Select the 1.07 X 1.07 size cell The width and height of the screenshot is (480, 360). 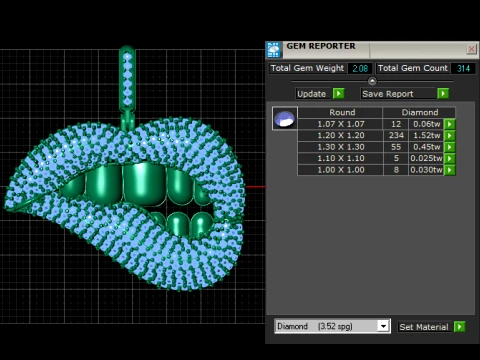[x=340, y=124]
